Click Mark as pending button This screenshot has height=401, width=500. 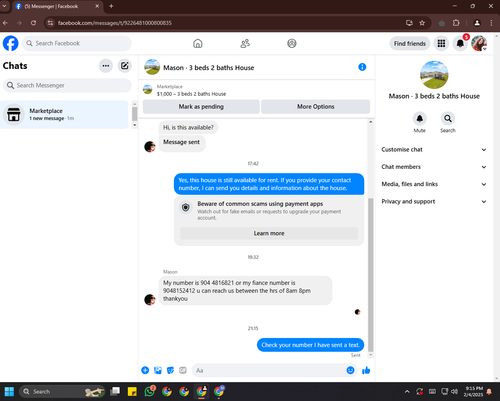201,107
